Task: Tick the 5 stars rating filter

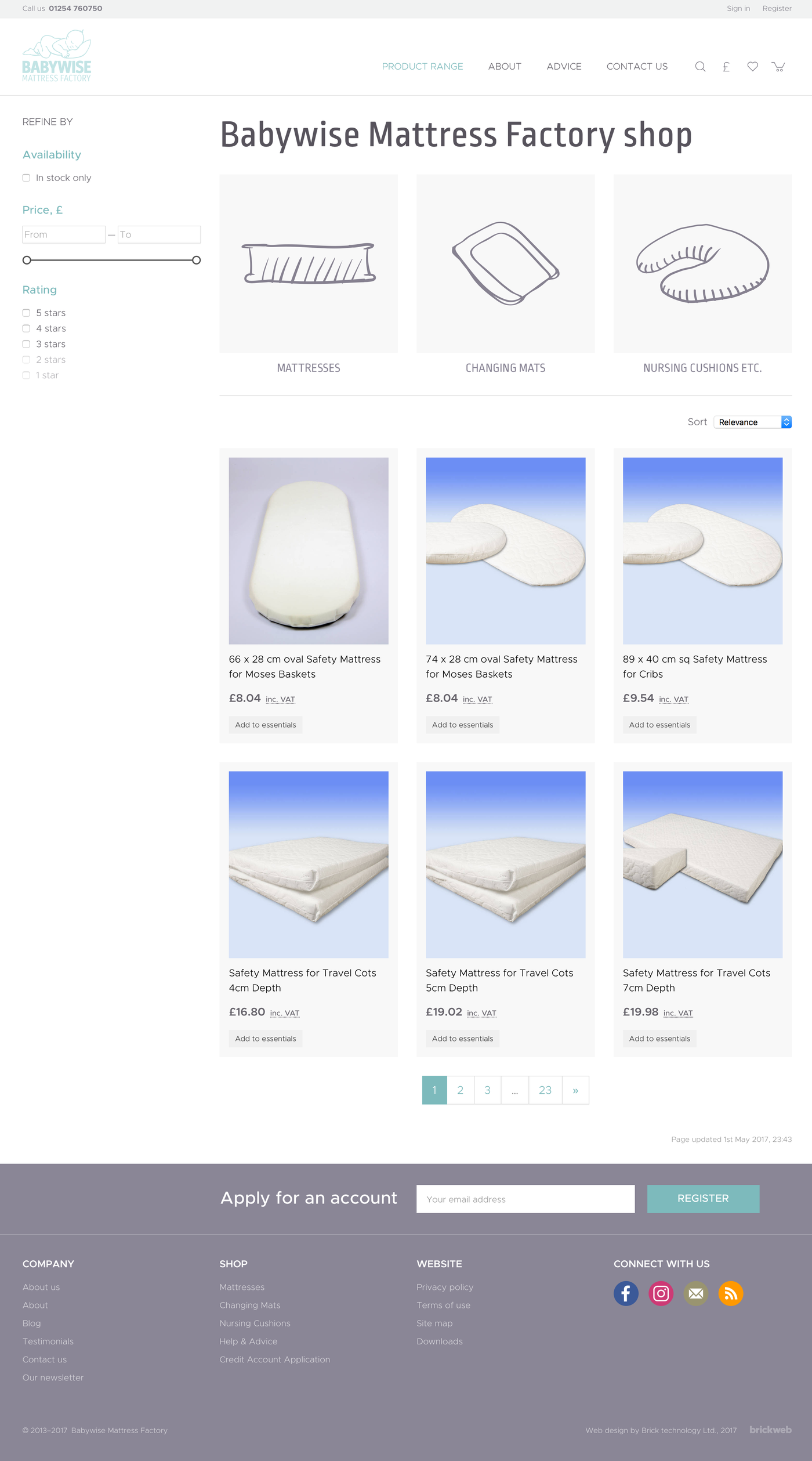Action: (x=26, y=313)
